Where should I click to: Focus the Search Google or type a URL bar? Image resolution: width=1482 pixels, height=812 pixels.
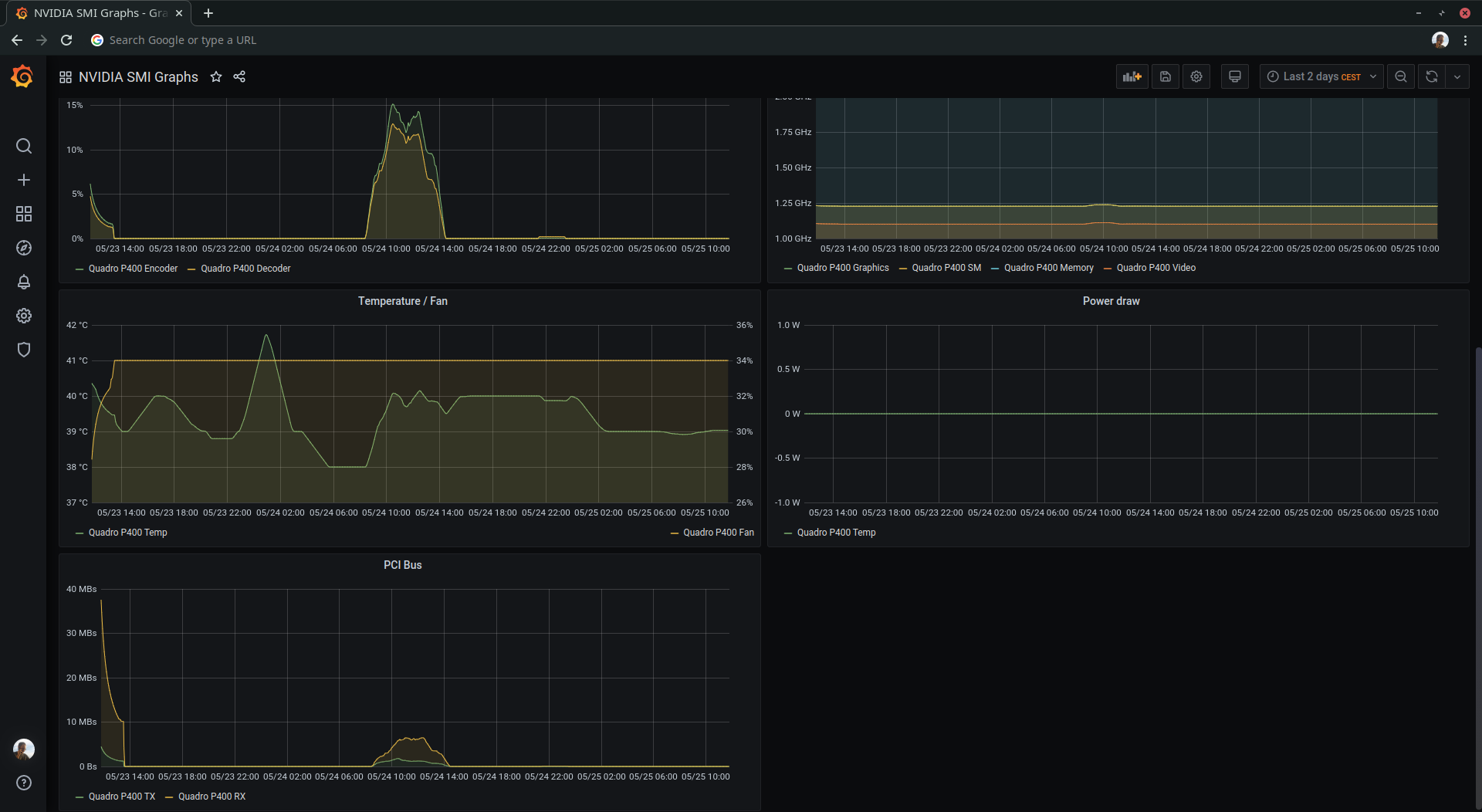coord(182,40)
